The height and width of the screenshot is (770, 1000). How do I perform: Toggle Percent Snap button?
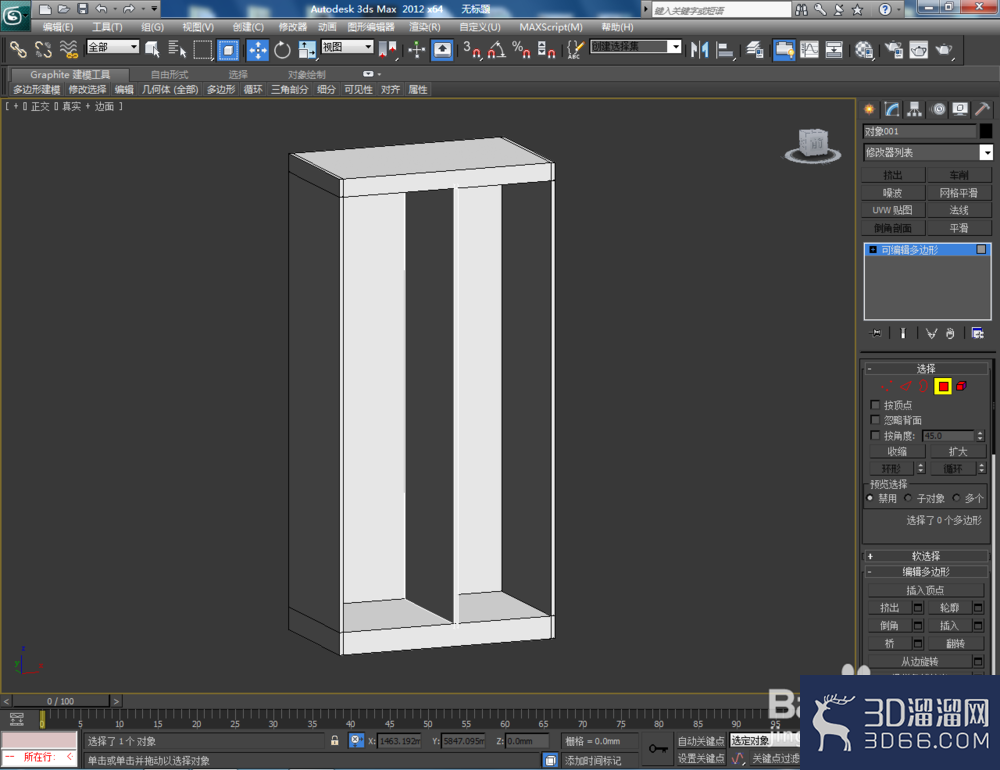521,49
